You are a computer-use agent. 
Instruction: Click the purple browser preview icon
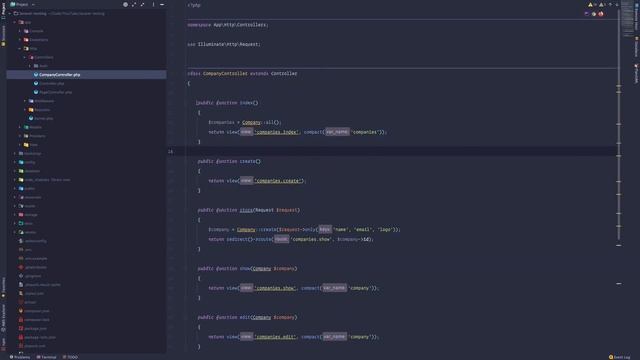(x=587, y=14)
